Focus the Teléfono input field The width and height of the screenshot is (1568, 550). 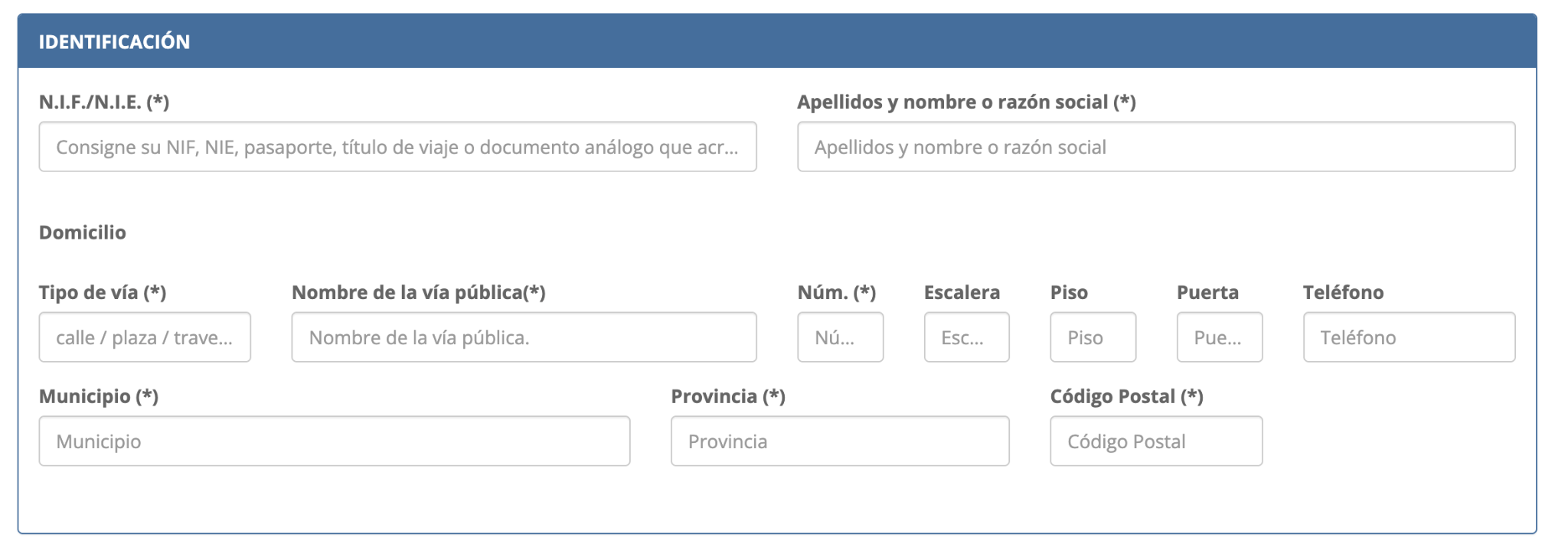tap(1409, 337)
